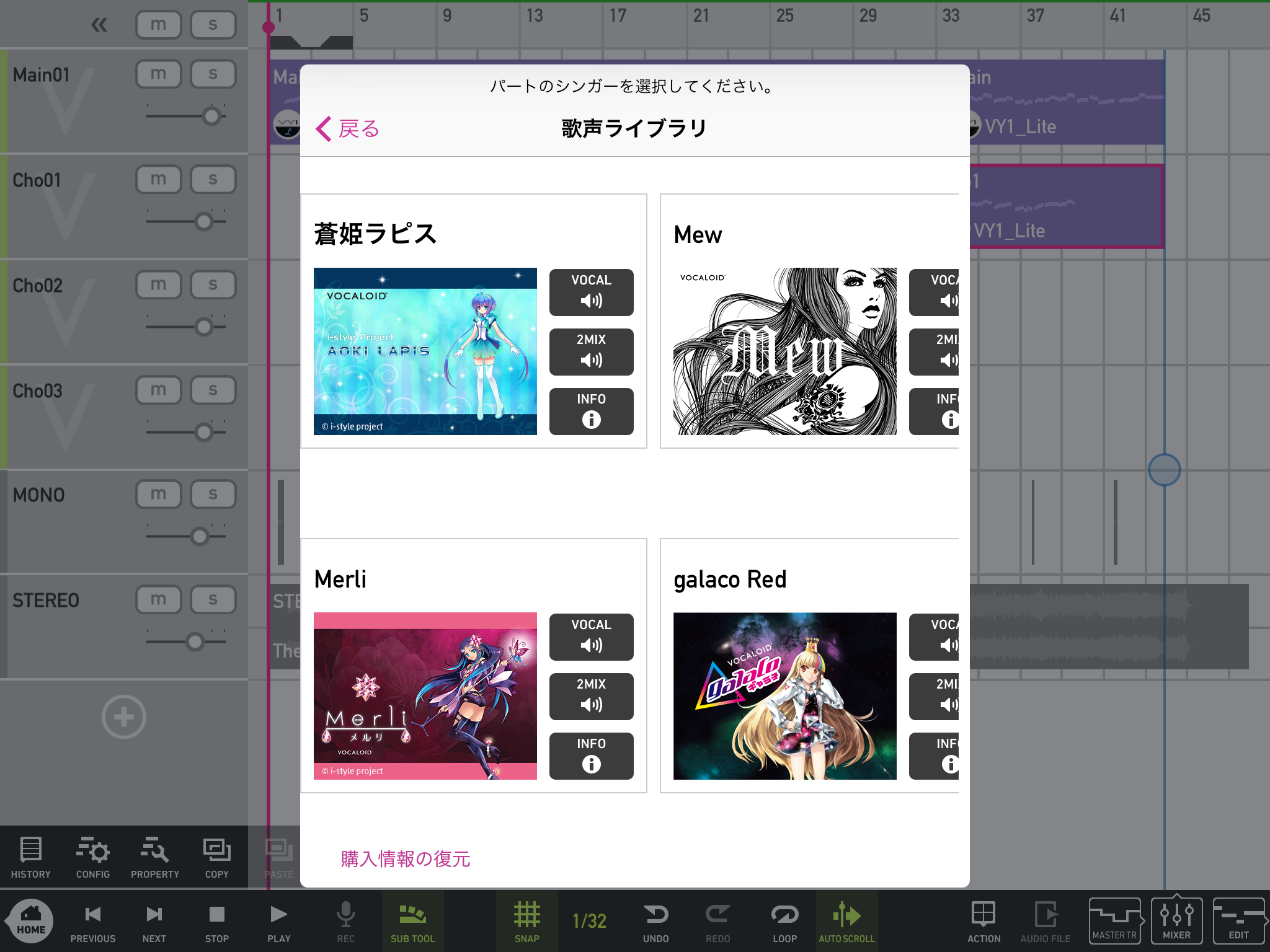Screen dimensions: 1270x952
Task: Click the Cho01 volume slider knob
Action: point(204,221)
